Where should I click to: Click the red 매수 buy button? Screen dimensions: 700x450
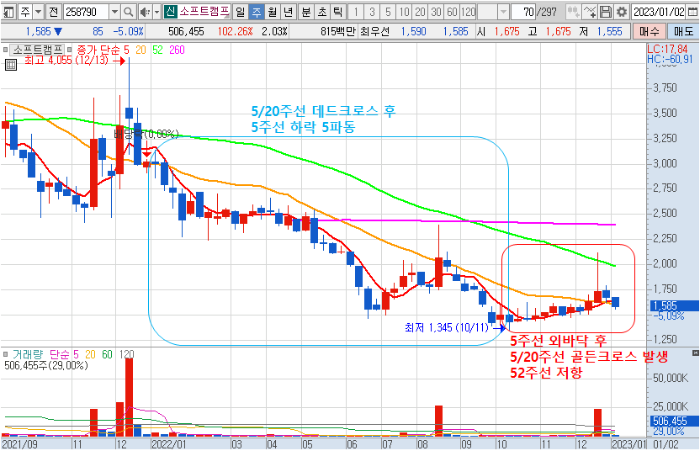click(649, 31)
